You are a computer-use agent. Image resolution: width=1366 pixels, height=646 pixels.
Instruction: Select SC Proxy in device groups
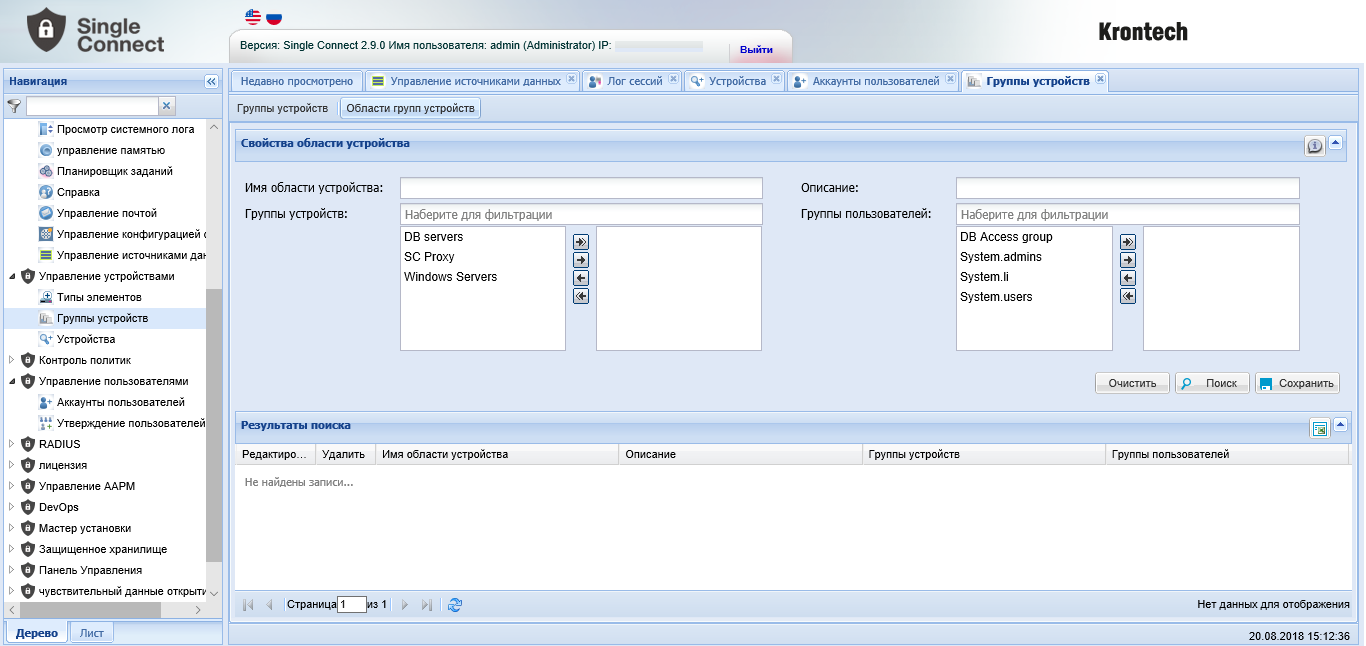click(483, 257)
